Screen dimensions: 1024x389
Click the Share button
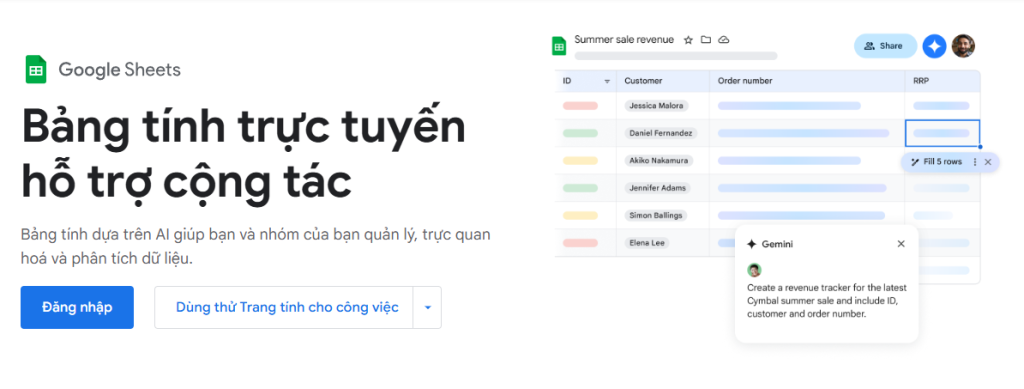click(x=885, y=46)
